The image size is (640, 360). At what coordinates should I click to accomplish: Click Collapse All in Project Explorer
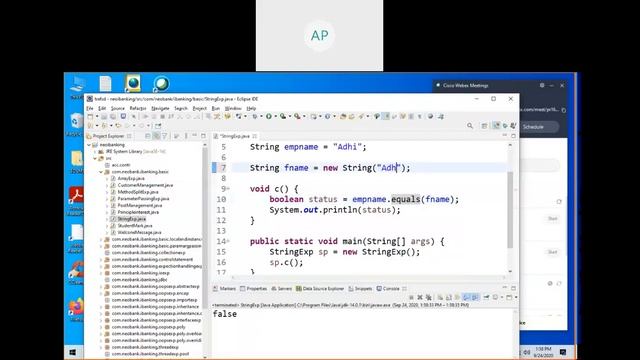tap(148, 136)
